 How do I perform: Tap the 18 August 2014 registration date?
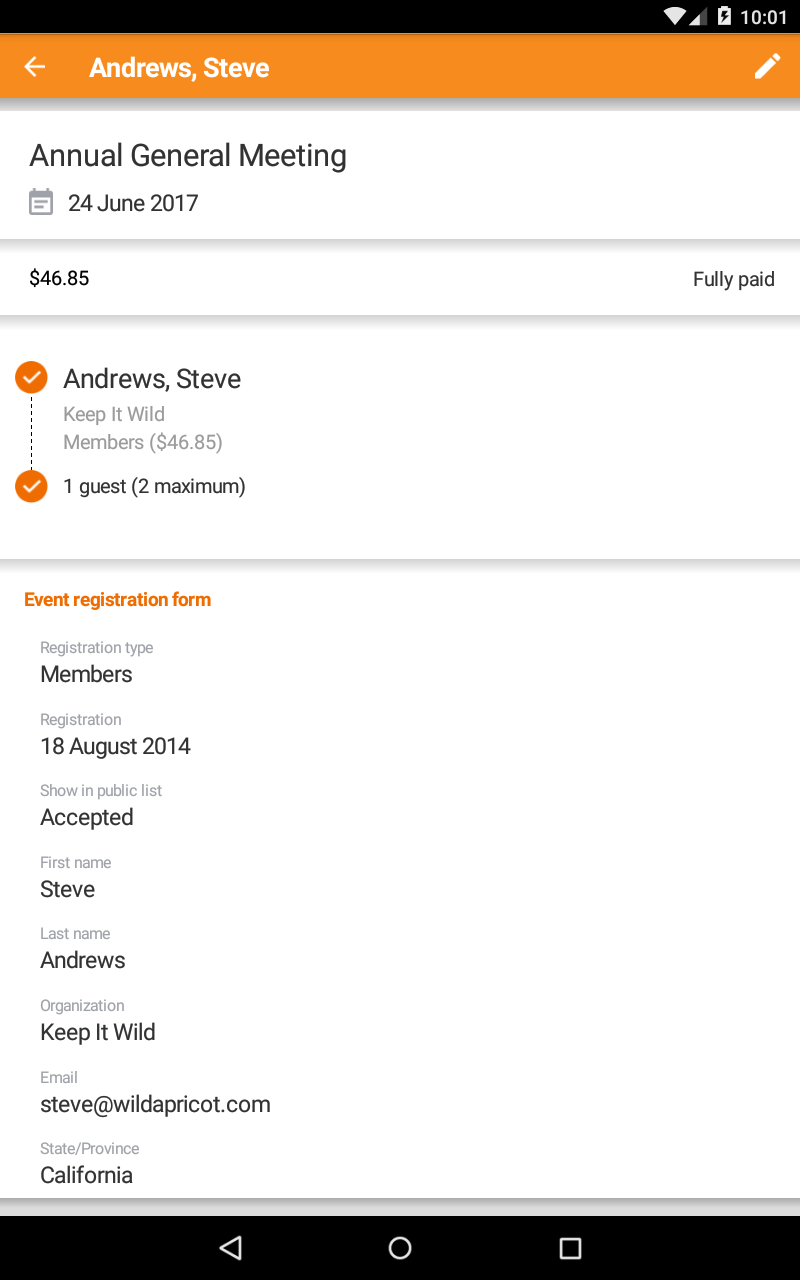click(x=115, y=746)
